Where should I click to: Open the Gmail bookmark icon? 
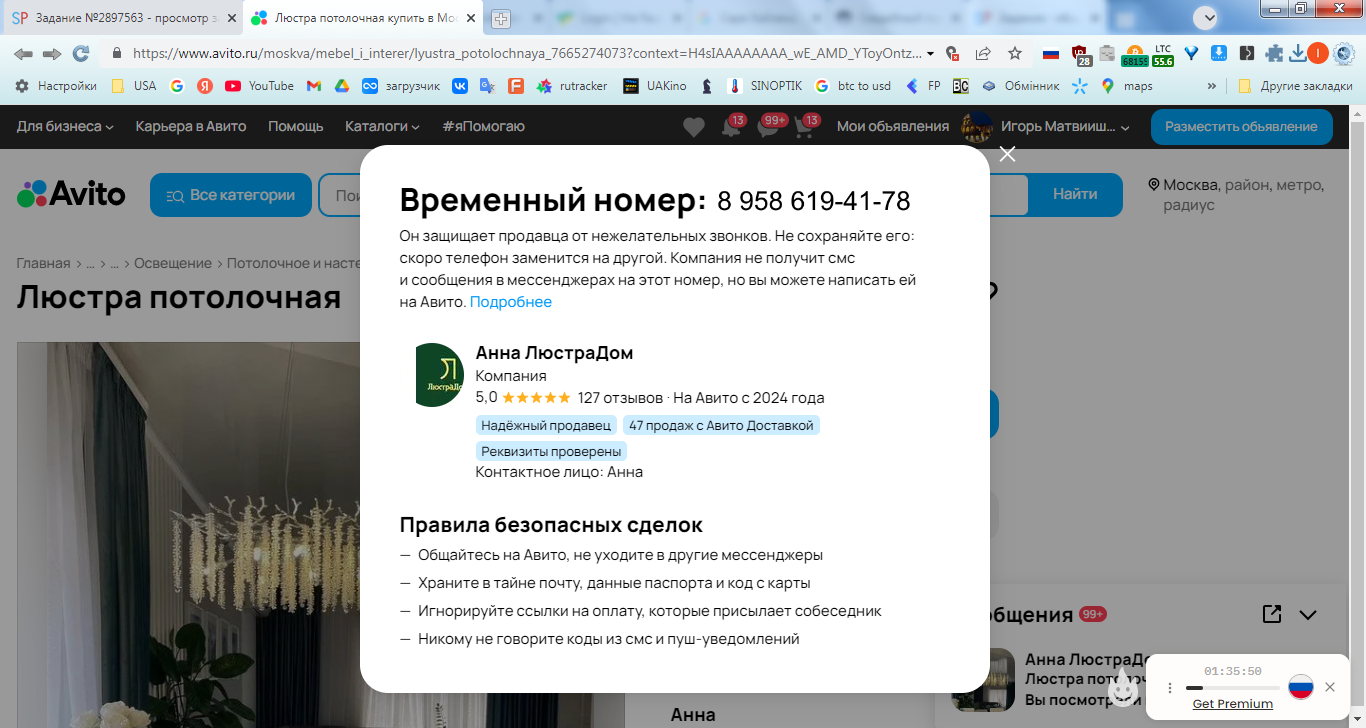pyautogui.click(x=313, y=86)
